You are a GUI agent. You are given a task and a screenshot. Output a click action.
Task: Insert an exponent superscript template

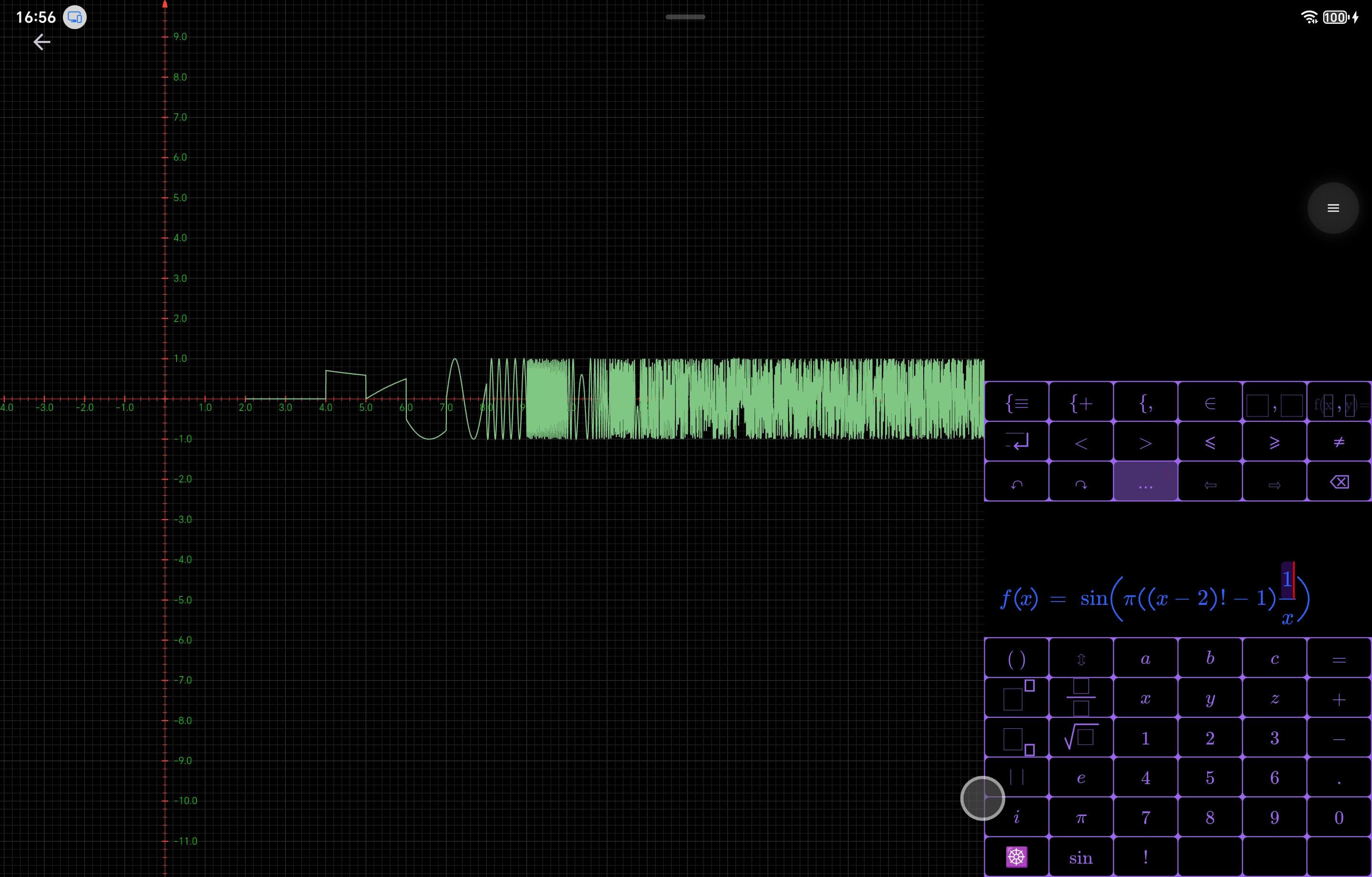(1017, 697)
